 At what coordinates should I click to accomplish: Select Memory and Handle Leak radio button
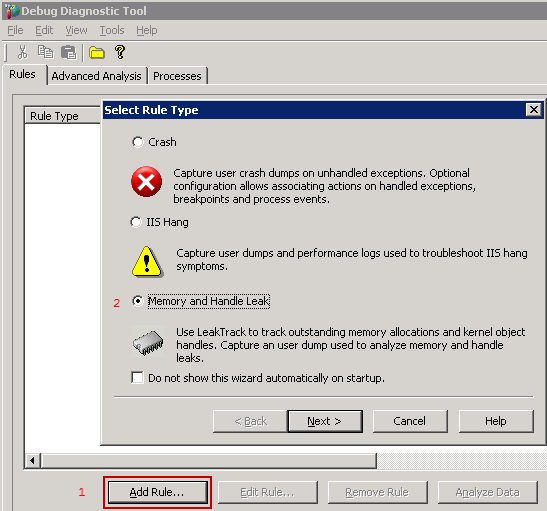pos(137,301)
